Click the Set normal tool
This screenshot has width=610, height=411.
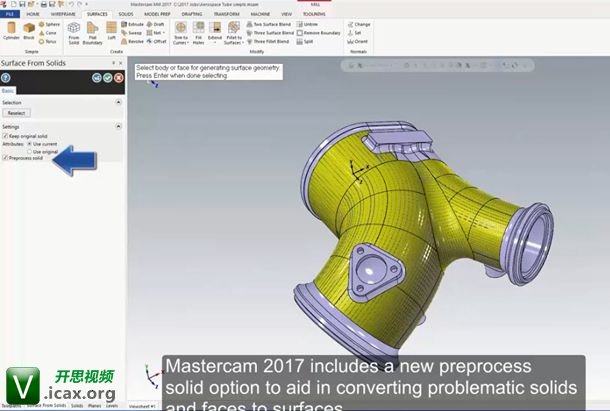click(354, 33)
